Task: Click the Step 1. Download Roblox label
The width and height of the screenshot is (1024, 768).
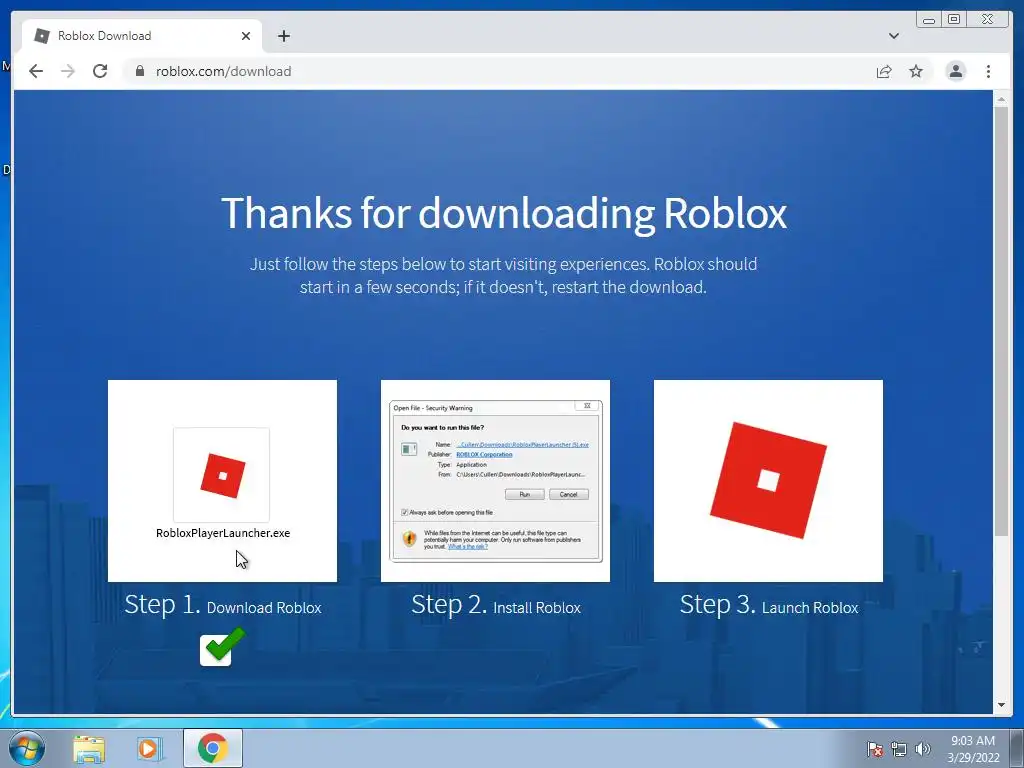Action: pos(223,605)
